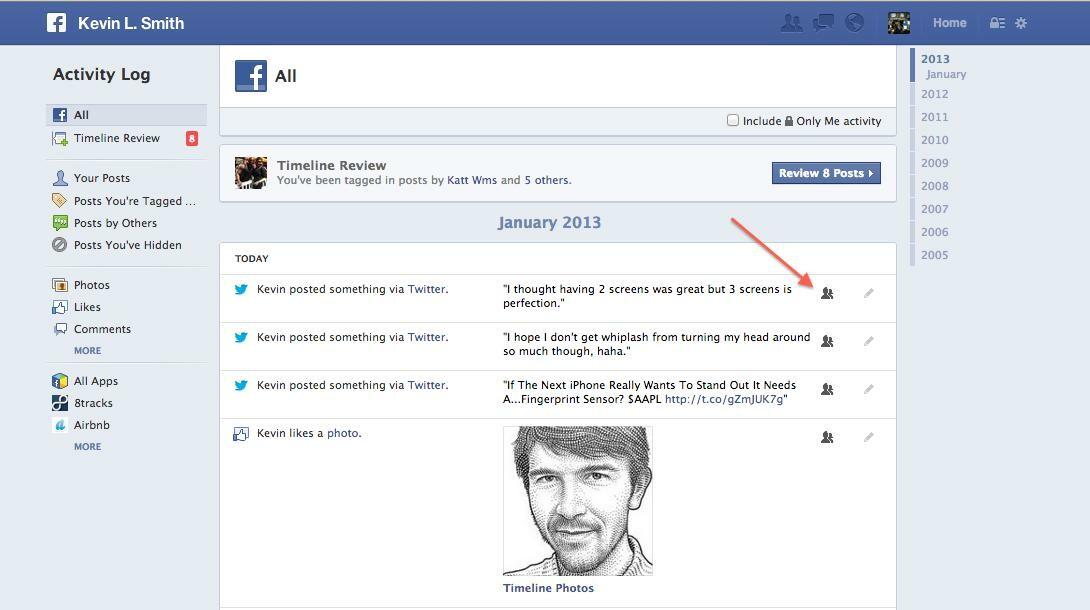The width and height of the screenshot is (1090, 610).
Task: Open the liked portrait photo thumbnail
Action: click(578, 501)
